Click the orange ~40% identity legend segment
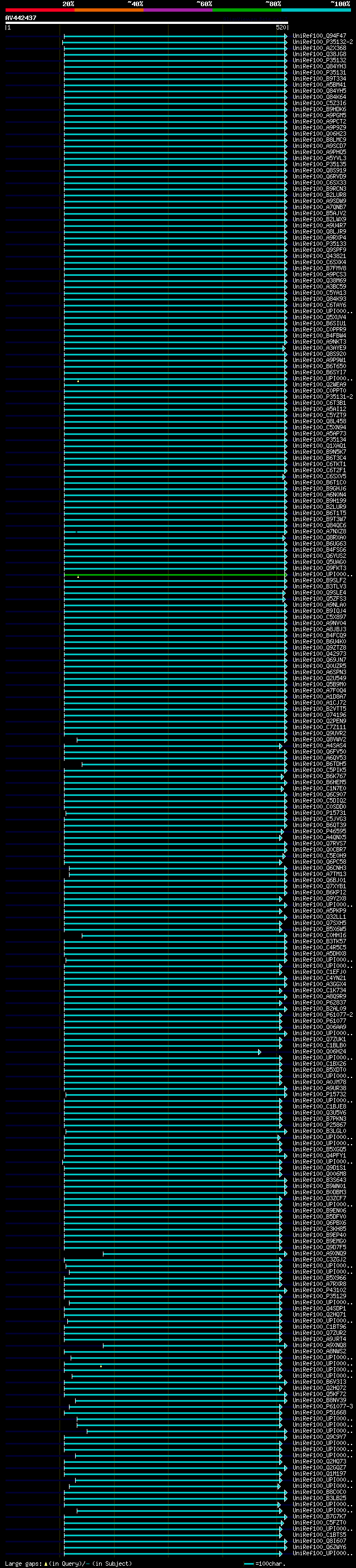 [109, 10]
